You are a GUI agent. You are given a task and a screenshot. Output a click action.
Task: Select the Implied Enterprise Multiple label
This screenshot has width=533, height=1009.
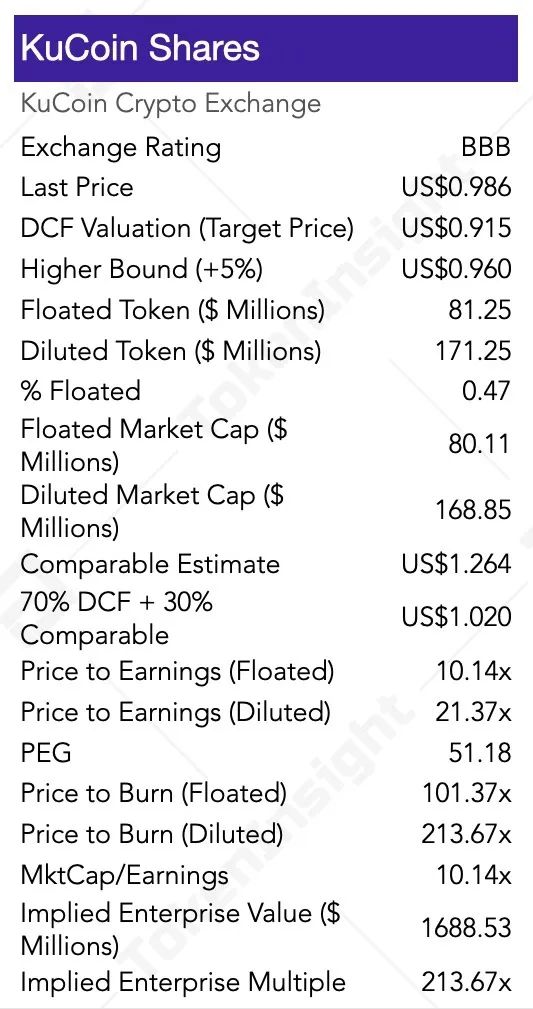(183, 983)
